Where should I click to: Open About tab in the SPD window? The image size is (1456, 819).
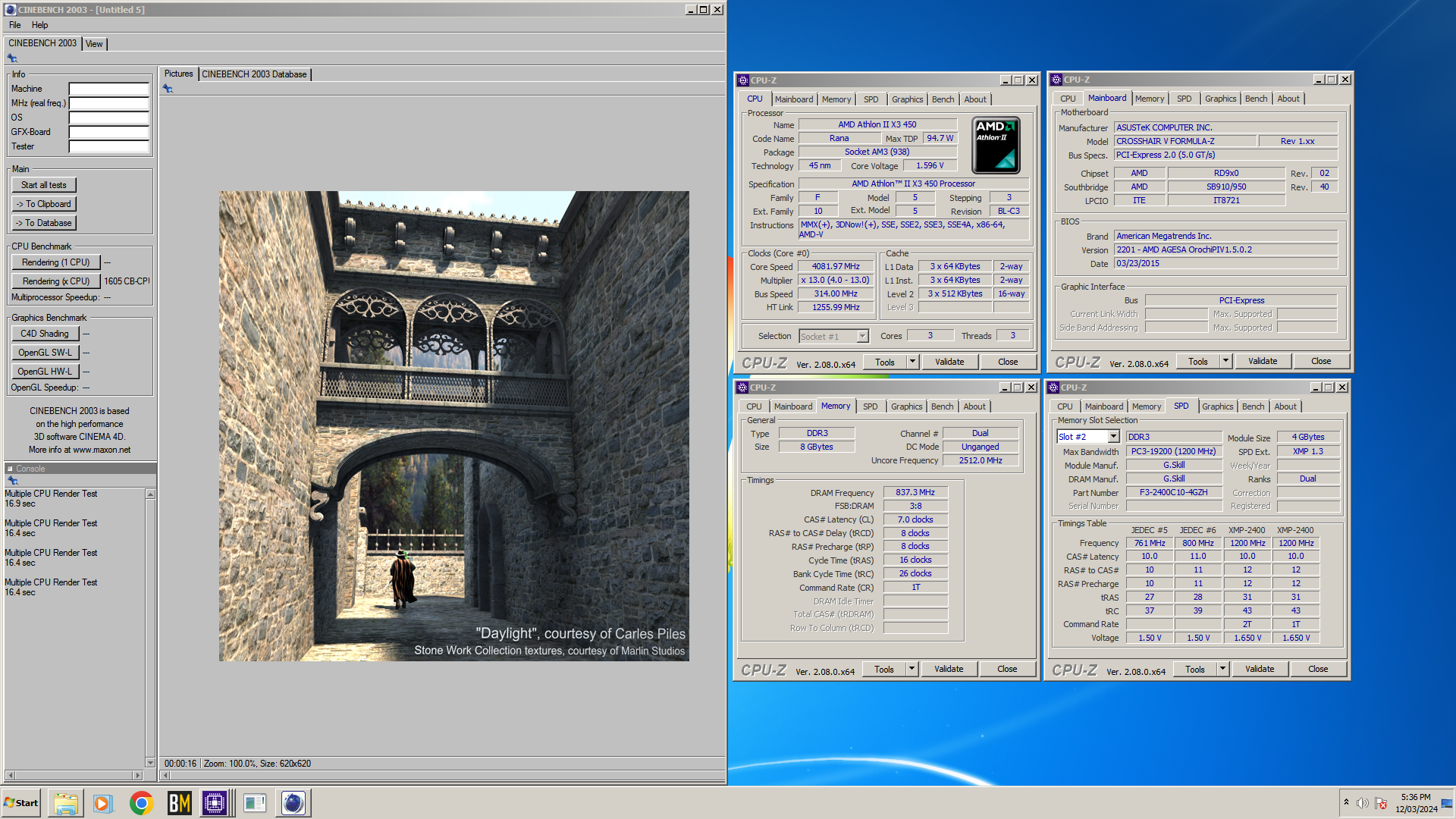pos(1285,406)
